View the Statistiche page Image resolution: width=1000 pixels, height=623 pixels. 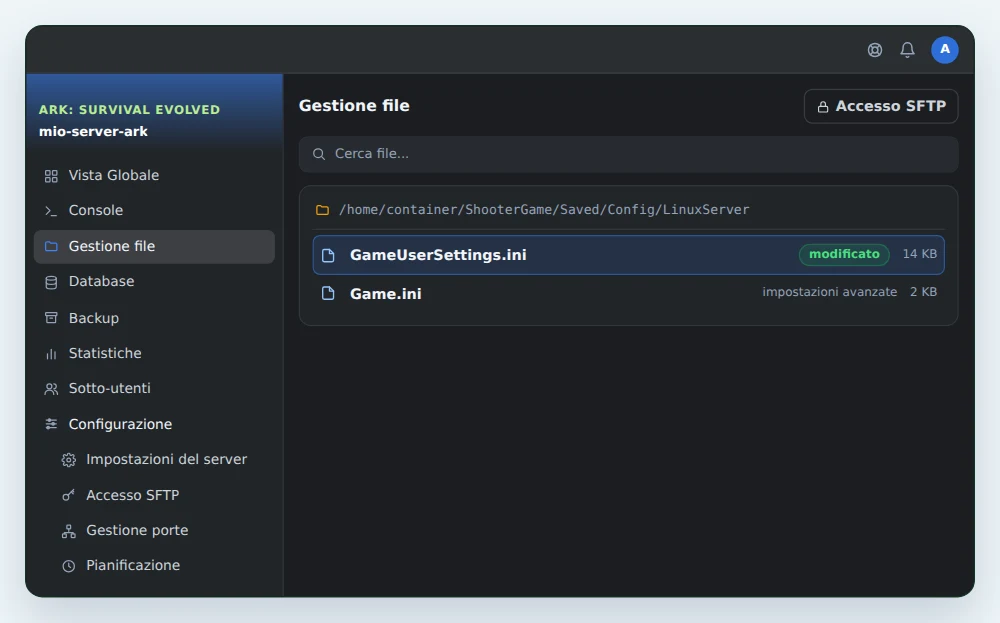tap(154, 353)
